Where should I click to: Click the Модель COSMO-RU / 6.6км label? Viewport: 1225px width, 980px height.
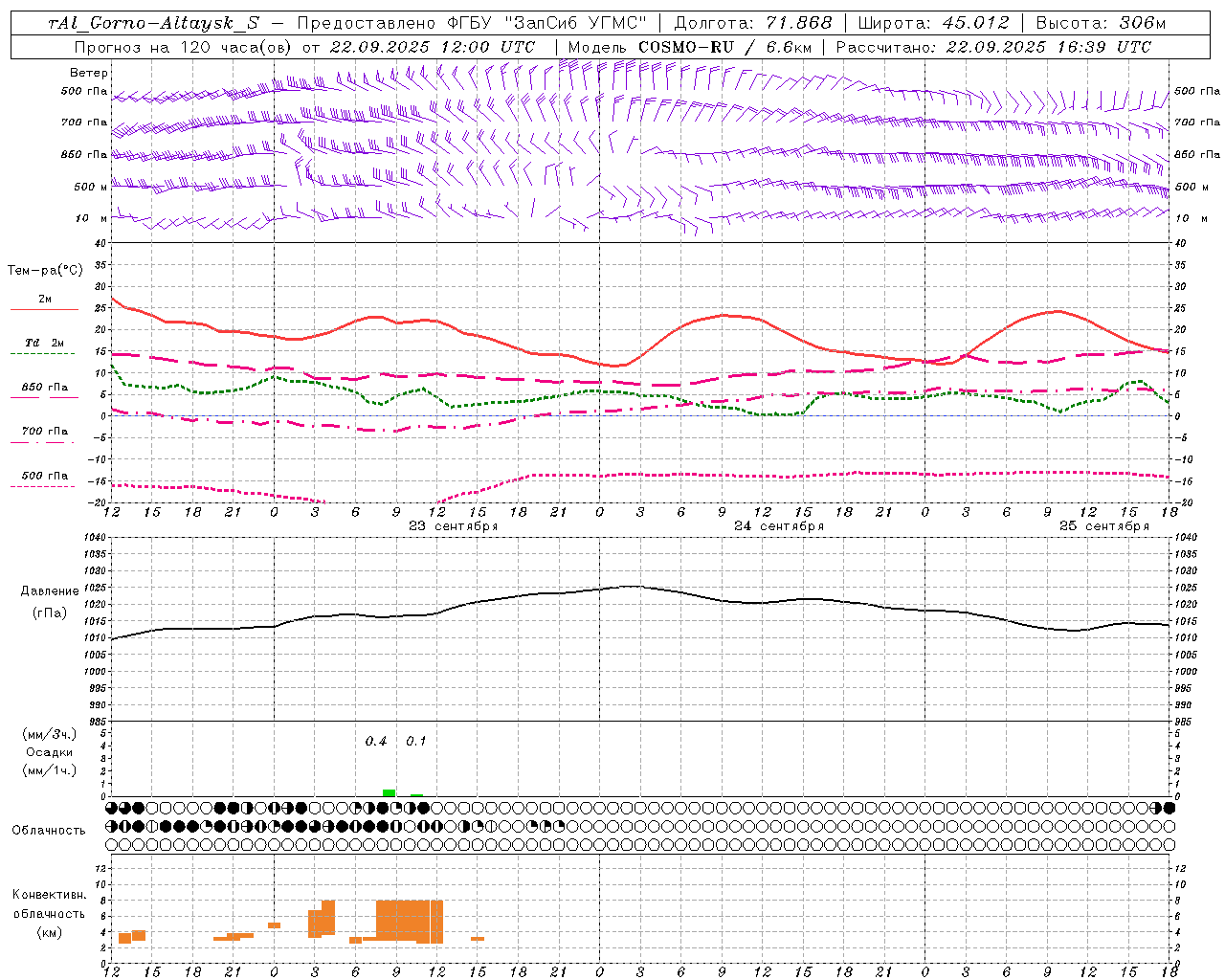coord(690,47)
